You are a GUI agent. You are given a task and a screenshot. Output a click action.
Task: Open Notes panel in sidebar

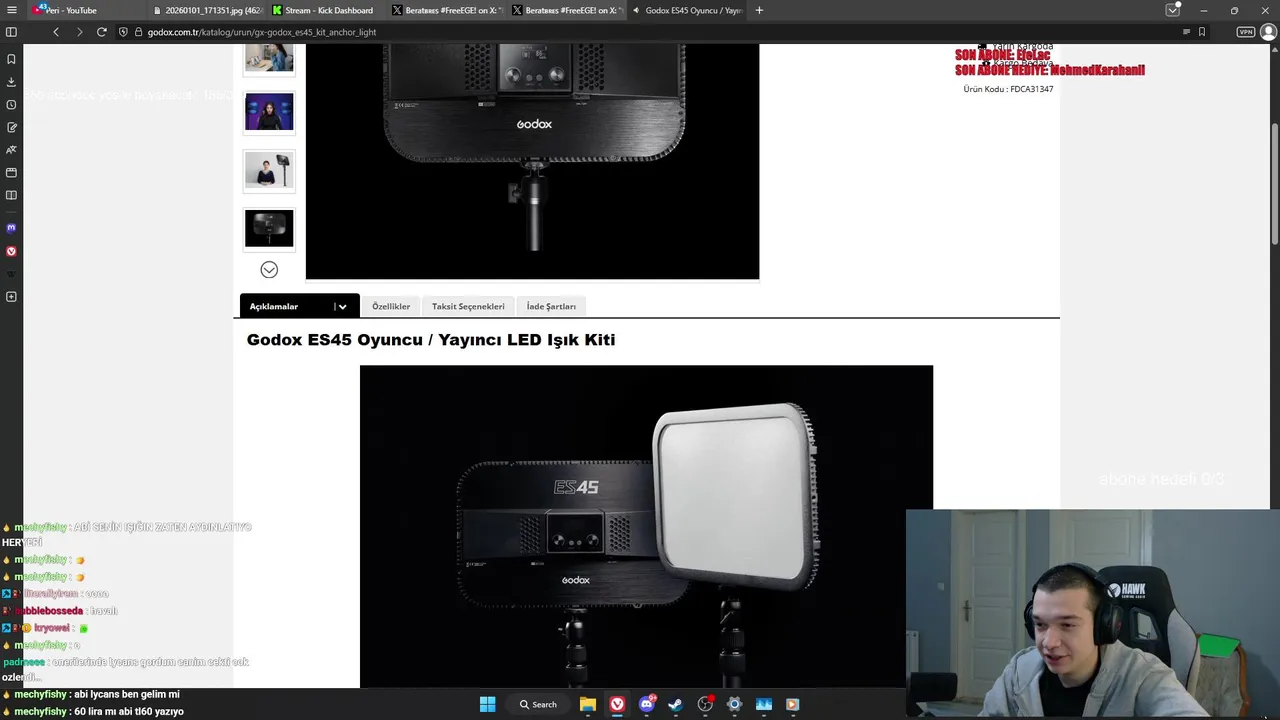coord(11,127)
